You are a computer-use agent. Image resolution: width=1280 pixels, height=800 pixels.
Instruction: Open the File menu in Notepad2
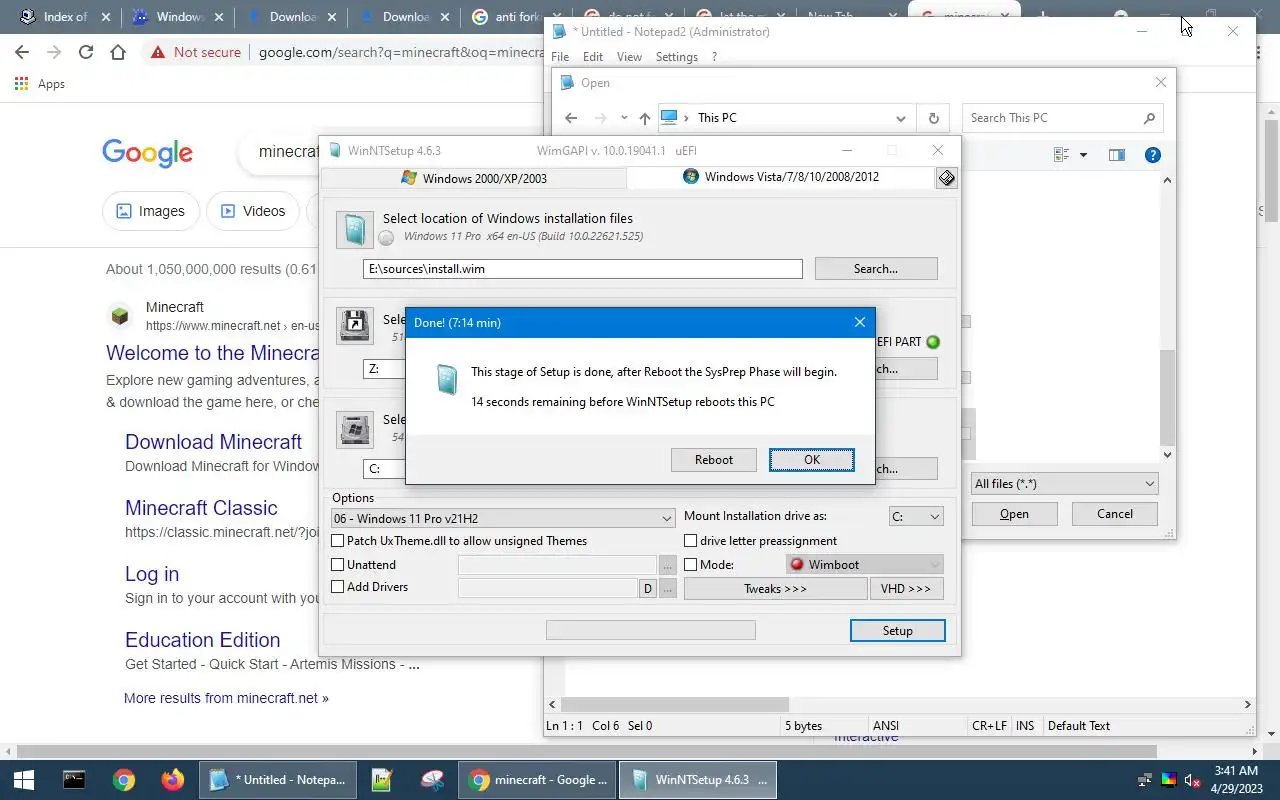click(560, 57)
